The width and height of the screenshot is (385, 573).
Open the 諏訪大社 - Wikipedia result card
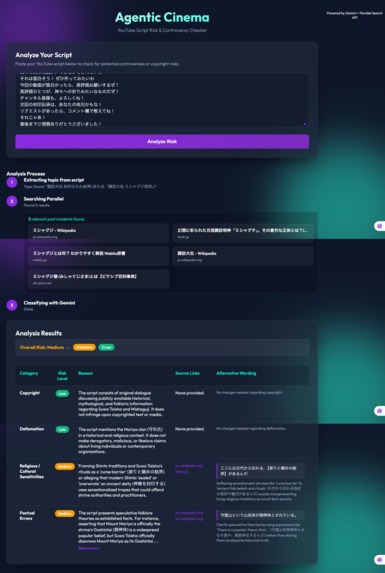tap(243, 256)
